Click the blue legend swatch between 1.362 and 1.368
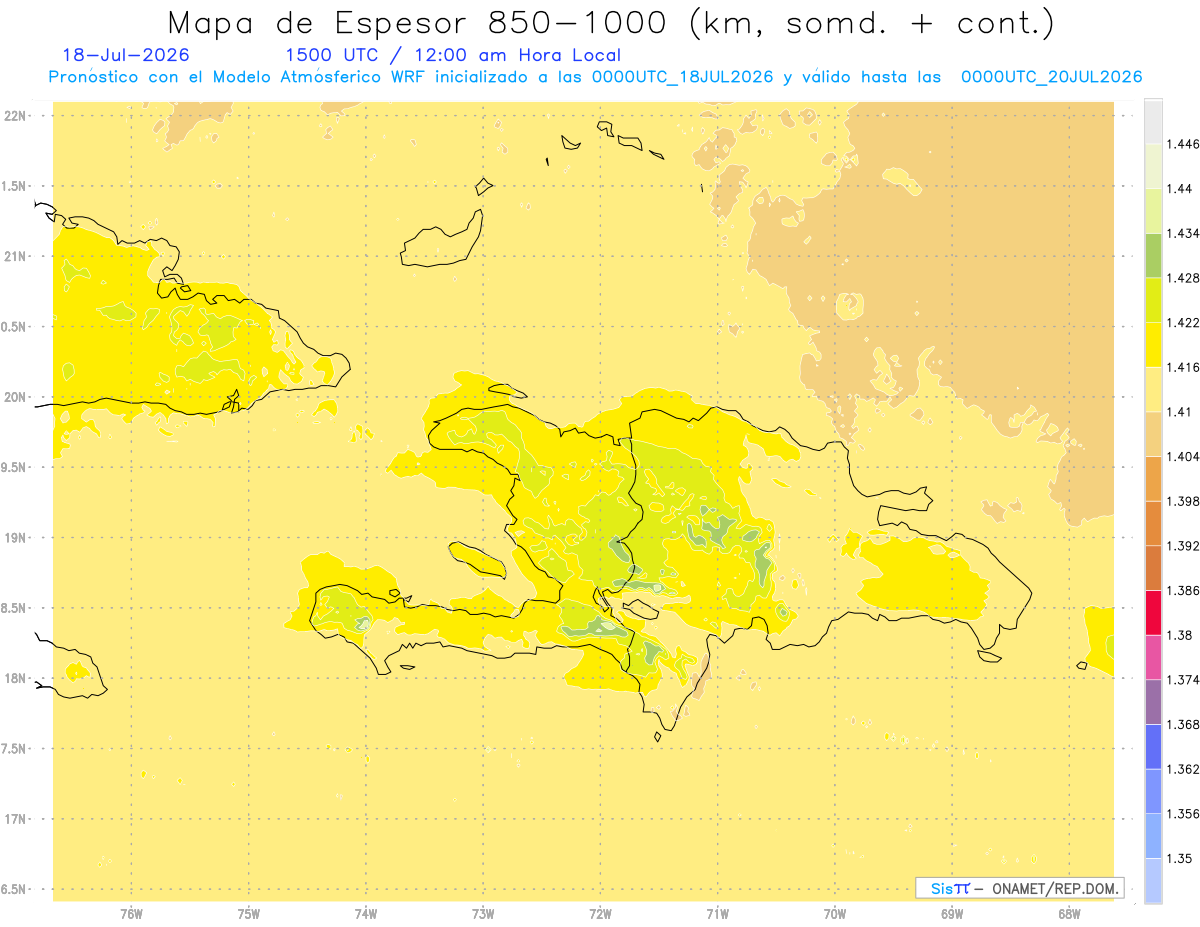This screenshot has height=927, width=1200. (1153, 747)
